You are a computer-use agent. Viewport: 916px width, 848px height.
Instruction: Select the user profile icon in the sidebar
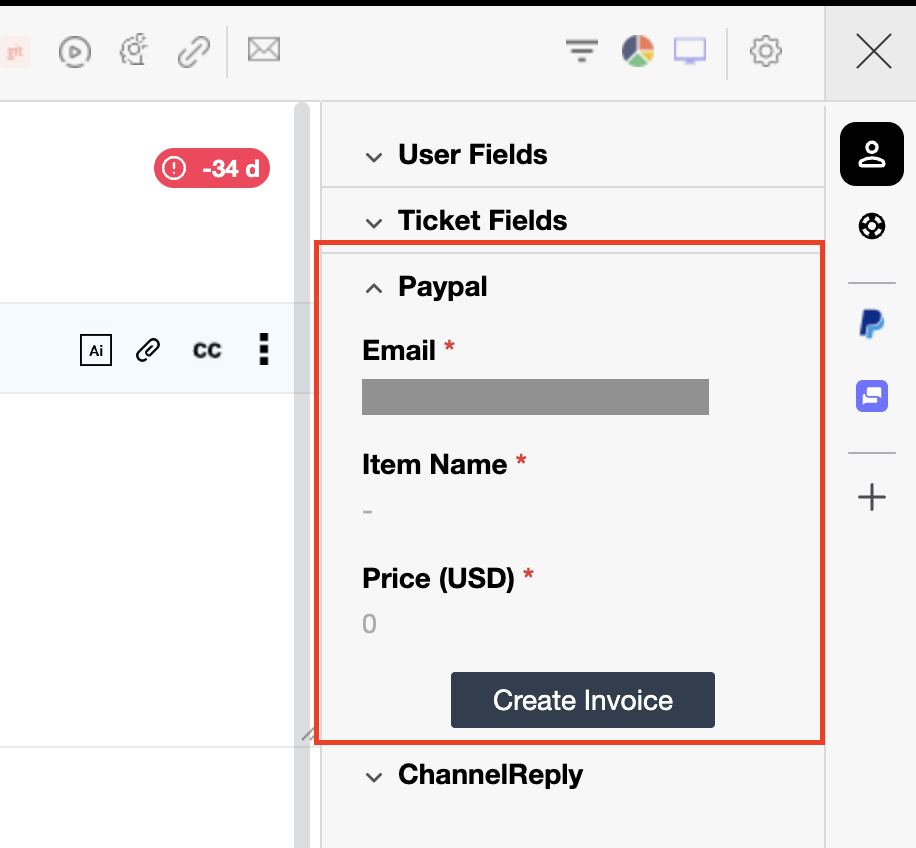[x=872, y=154]
